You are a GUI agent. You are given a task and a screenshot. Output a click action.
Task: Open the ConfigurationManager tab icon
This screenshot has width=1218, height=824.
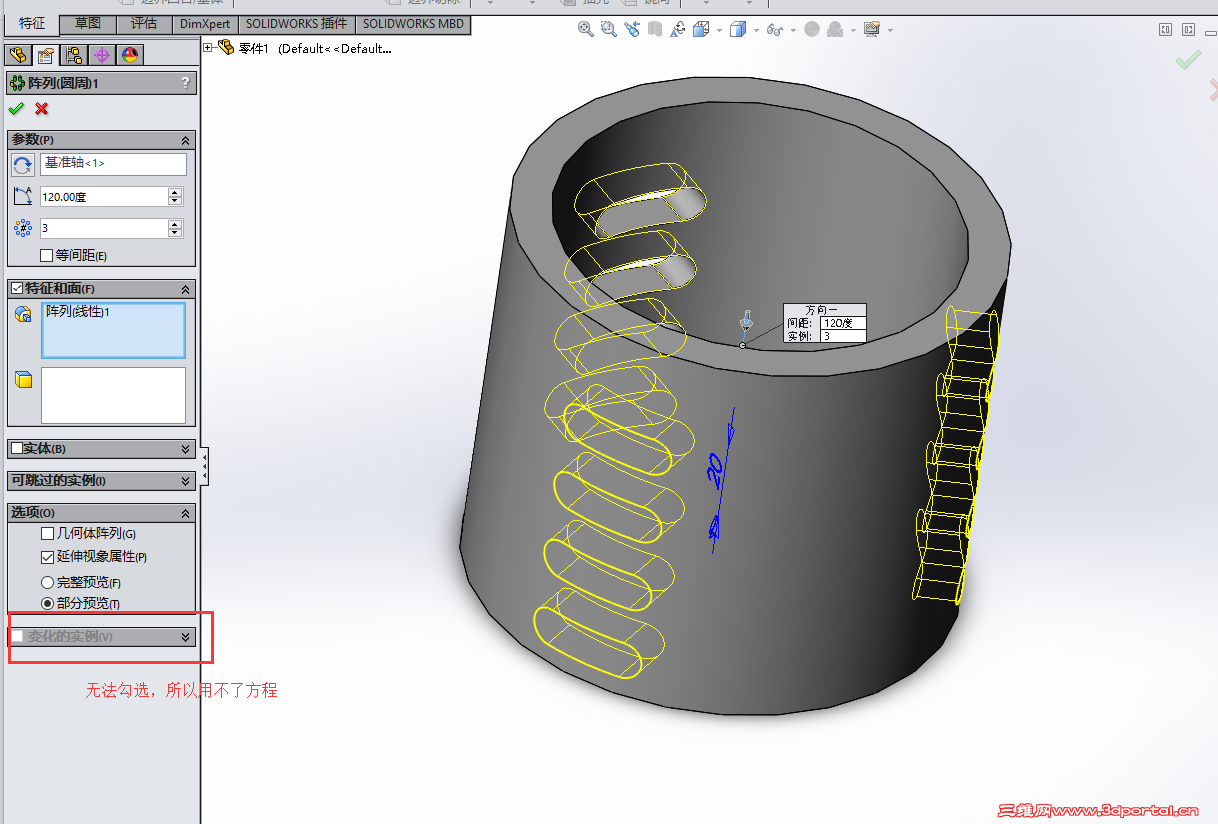click(x=74, y=55)
